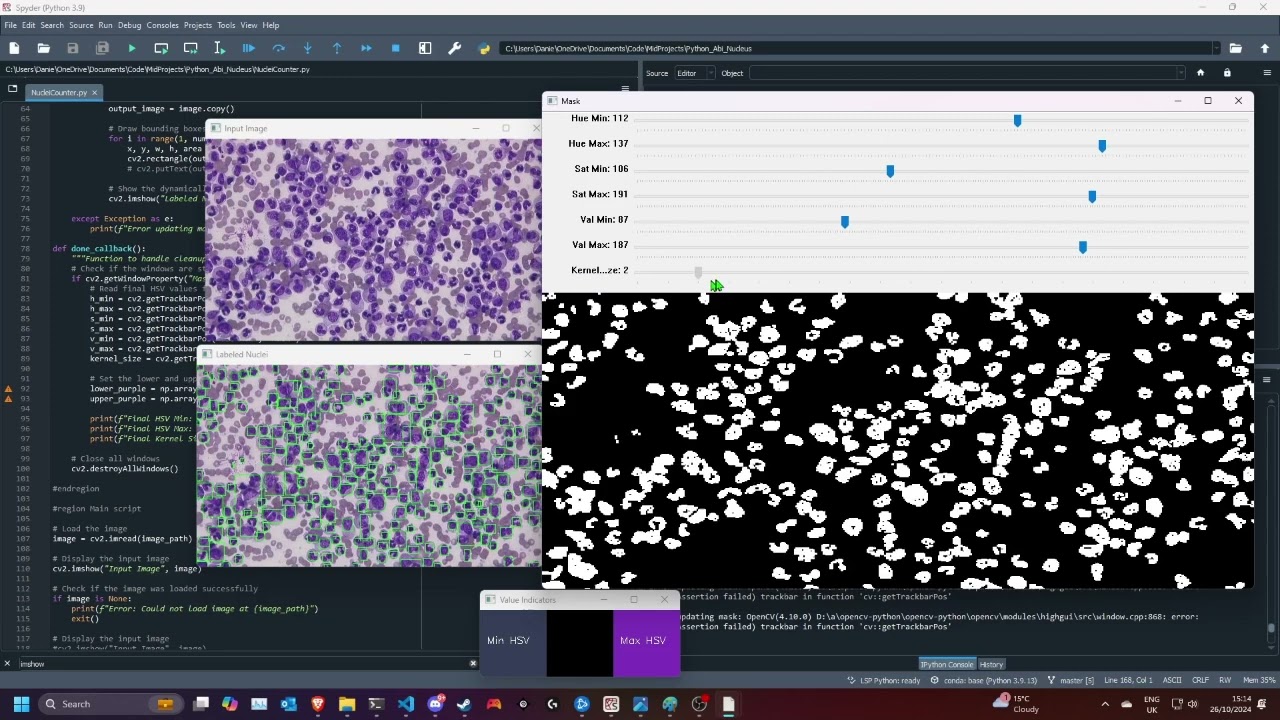The image size is (1280, 720).
Task: Run the file with the green play button
Action: (x=132, y=48)
